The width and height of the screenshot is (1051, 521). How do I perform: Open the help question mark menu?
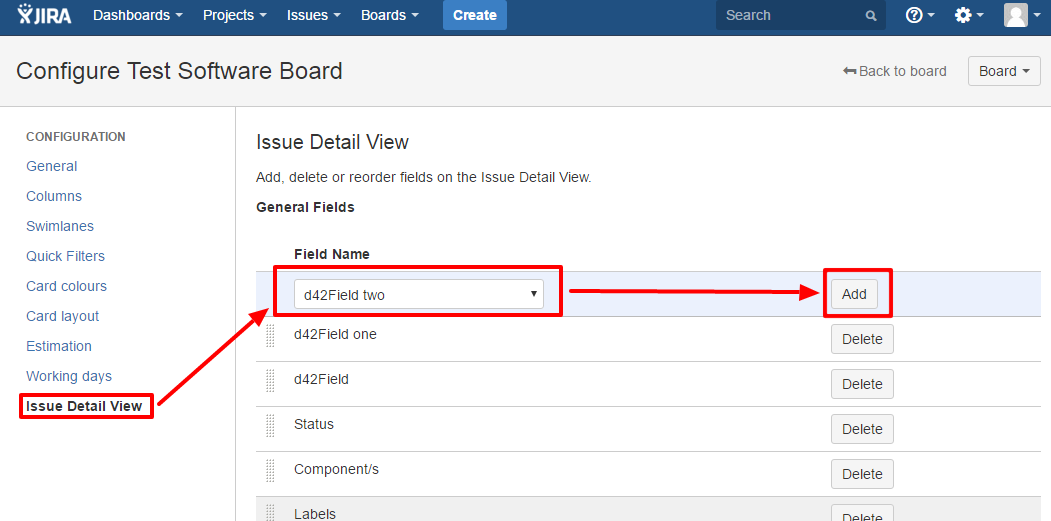[x=920, y=15]
